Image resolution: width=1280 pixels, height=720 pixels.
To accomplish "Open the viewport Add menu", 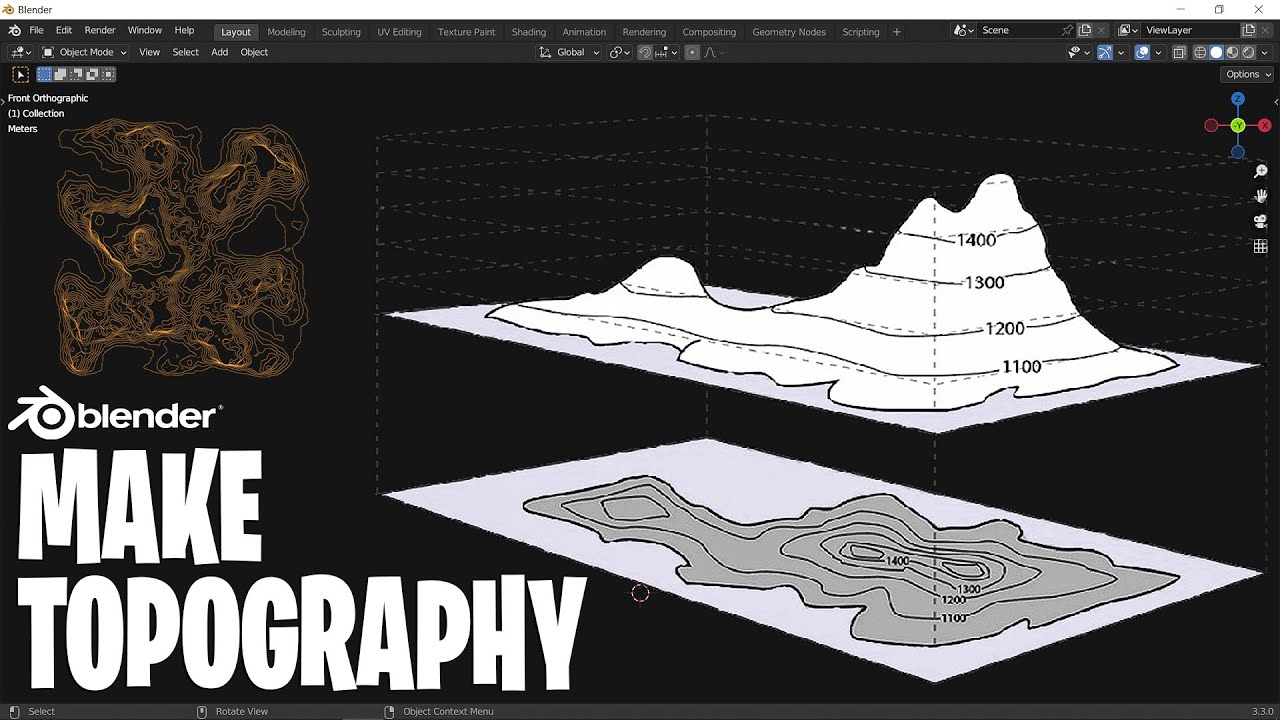I will (x=219, y=52).
